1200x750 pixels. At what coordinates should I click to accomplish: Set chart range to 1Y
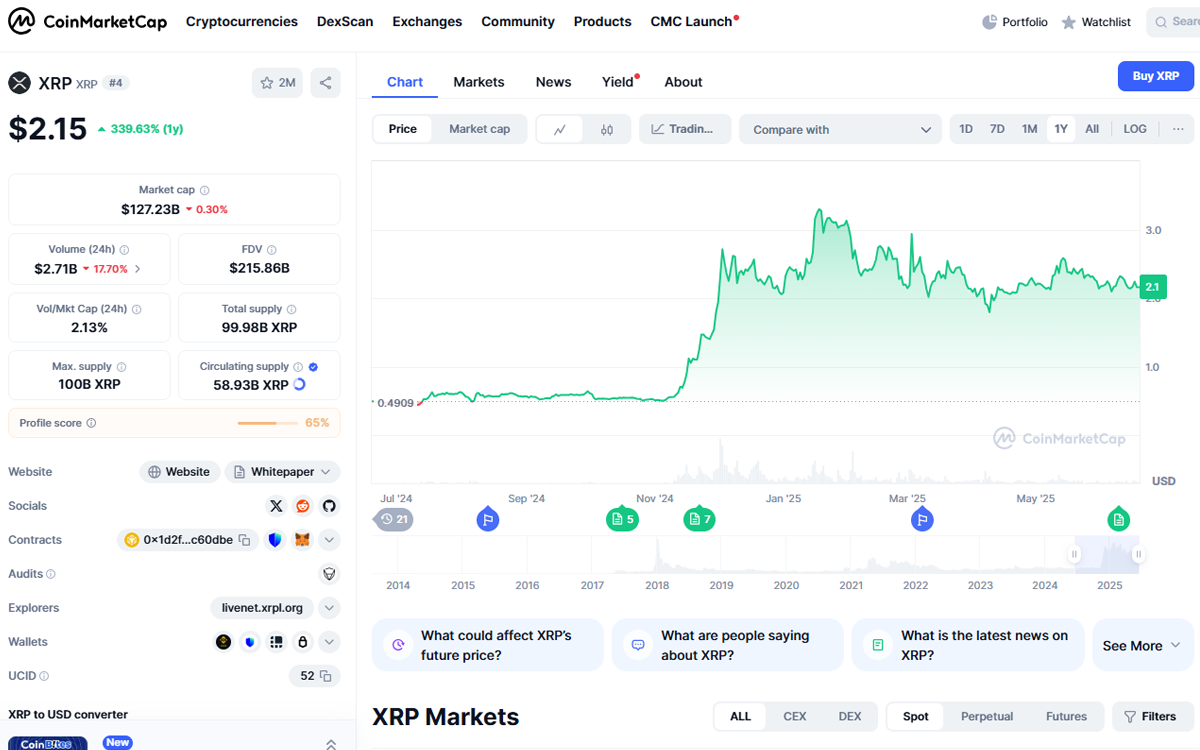pyautogui.click(x=1061, y=129)
